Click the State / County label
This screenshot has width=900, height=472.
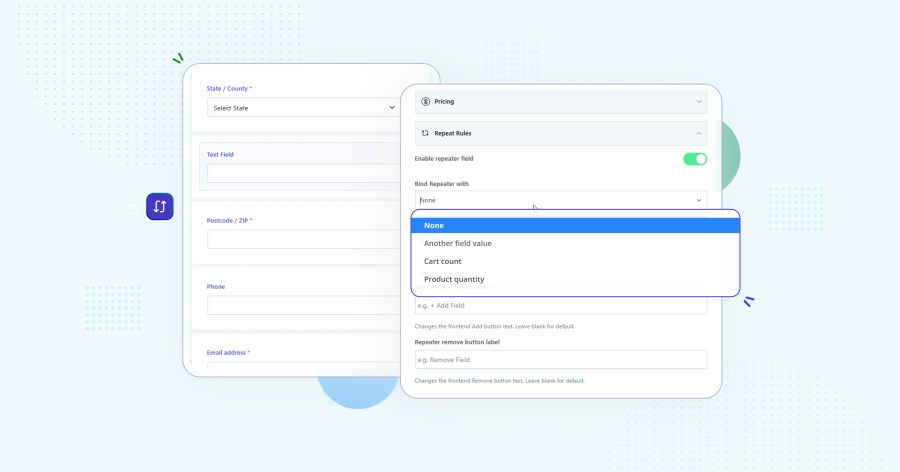click(x=229, y=88)
